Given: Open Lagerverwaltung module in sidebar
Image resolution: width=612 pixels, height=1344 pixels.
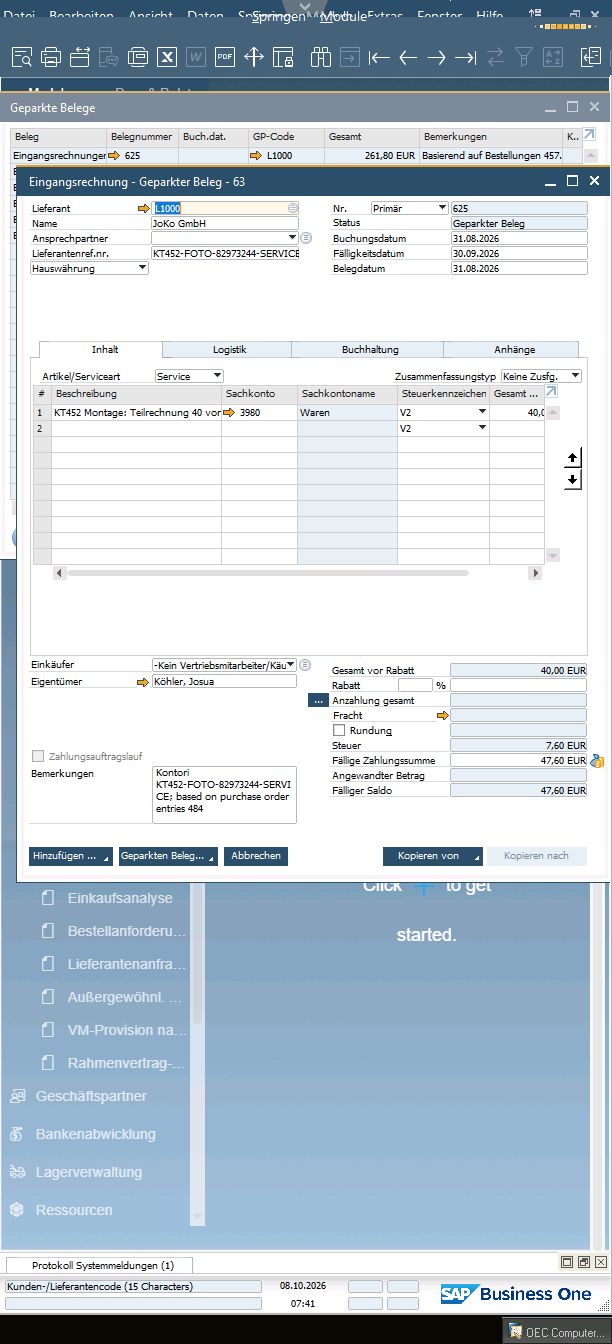Looking at the screenshot, I should (x=89, y=1172).
